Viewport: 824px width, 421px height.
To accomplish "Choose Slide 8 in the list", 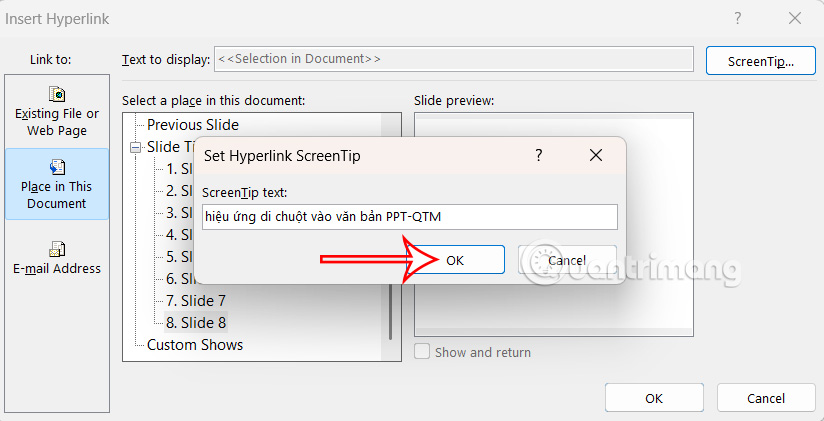I will [x=196, y=322].
